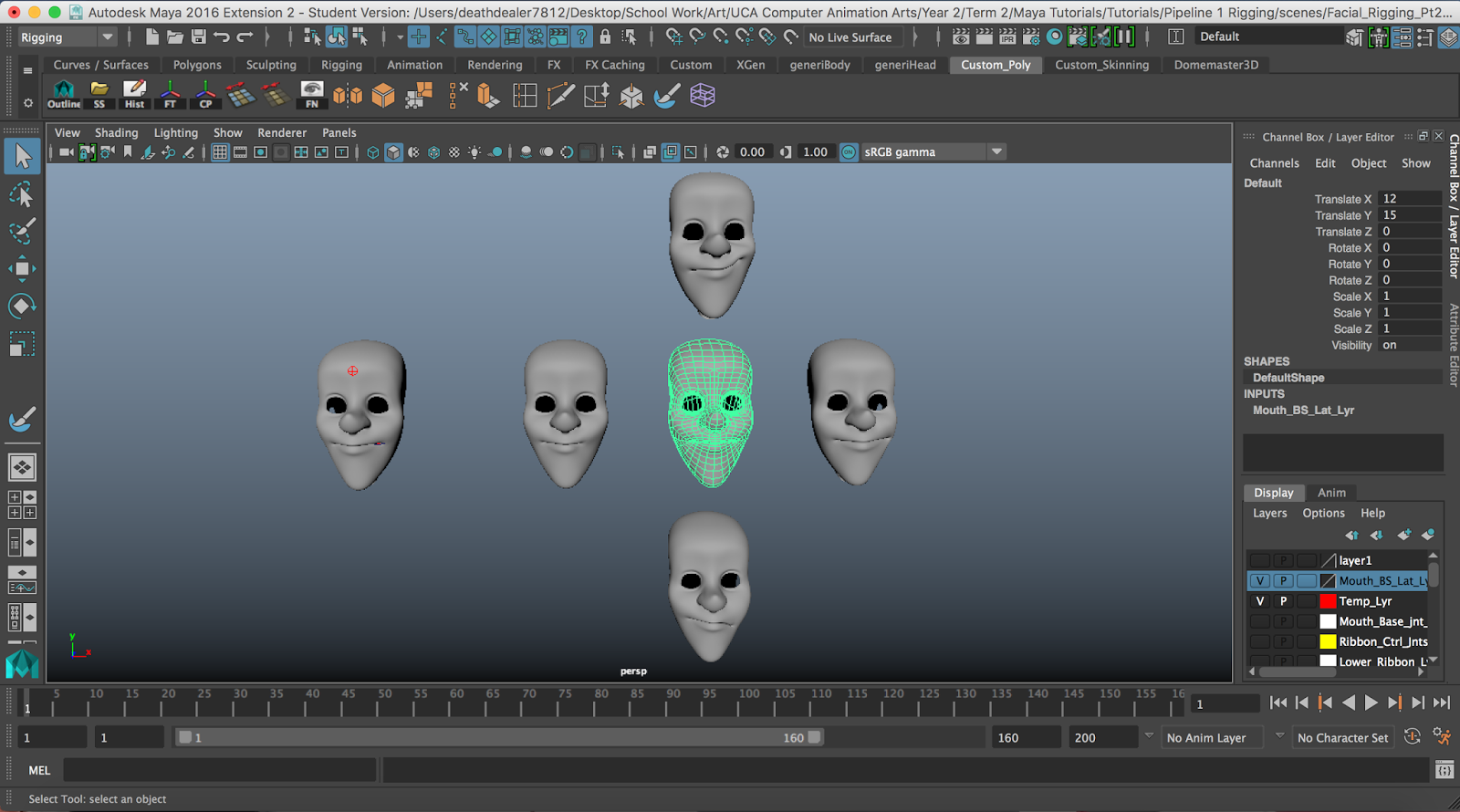Expand the sRGB gamma view transform dropdown

996,152
